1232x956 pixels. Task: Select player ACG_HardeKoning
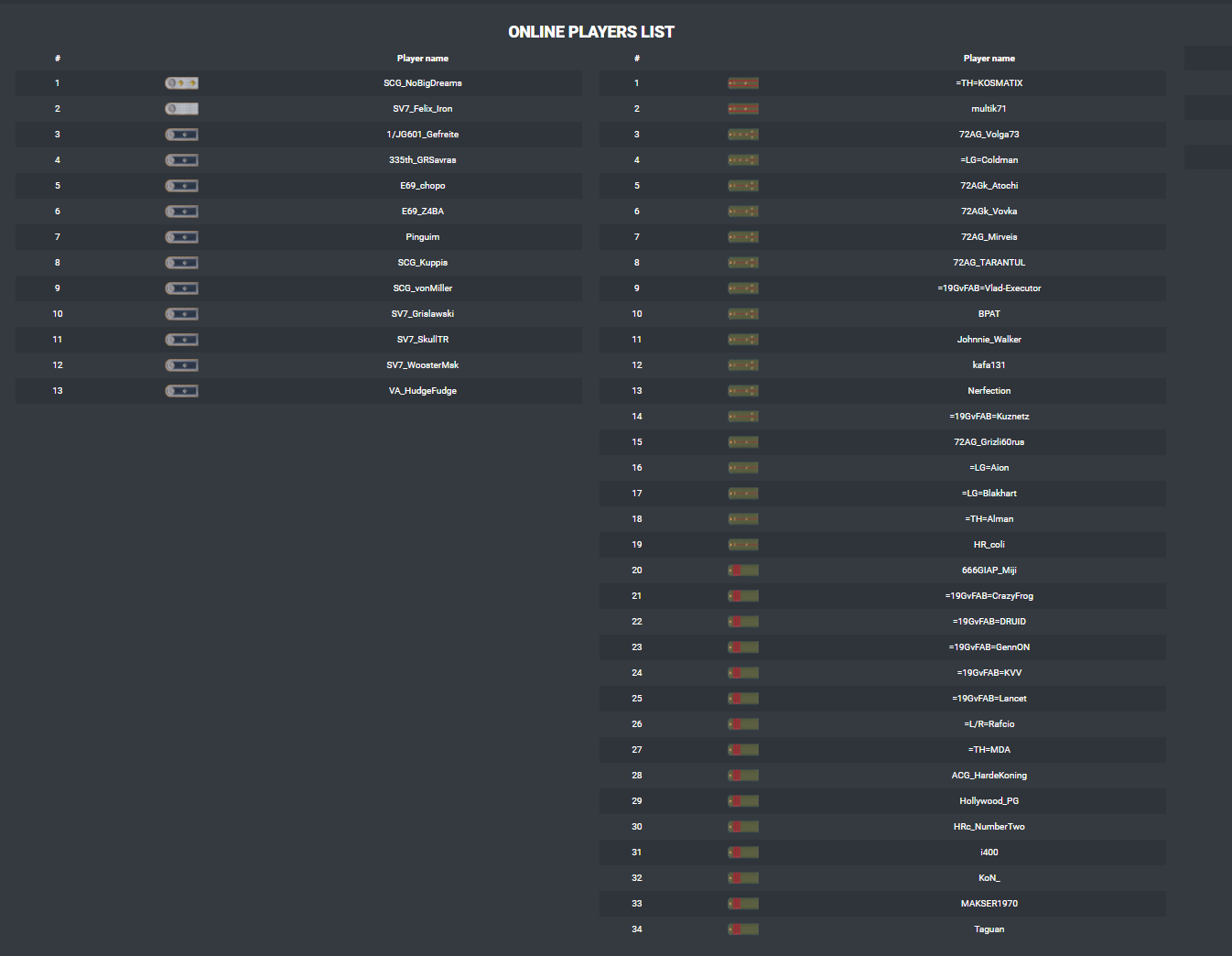tap(989, 776)
